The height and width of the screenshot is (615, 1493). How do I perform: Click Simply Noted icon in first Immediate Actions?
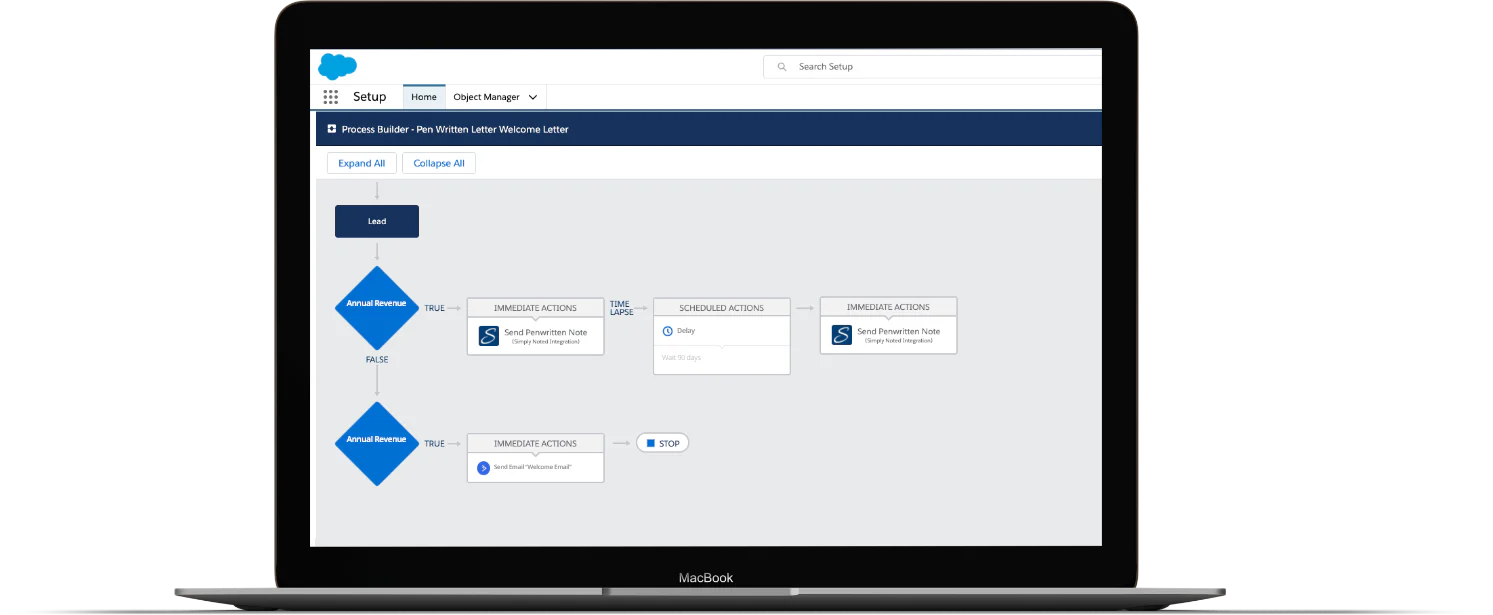488,336
